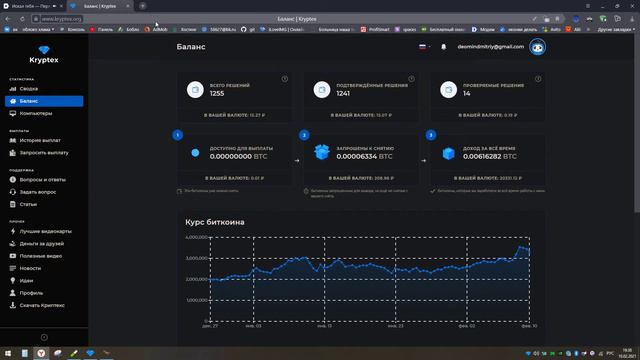This screenshot has width=640, height=360.
Task: Click help icon on Всего решений card
Action: pos(284,79)
